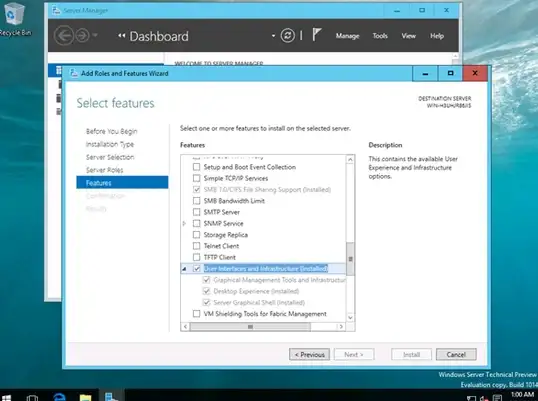The image size is (538, 401).
Task: Check the TFTP Client checkbox
Action: click(196, 257)
